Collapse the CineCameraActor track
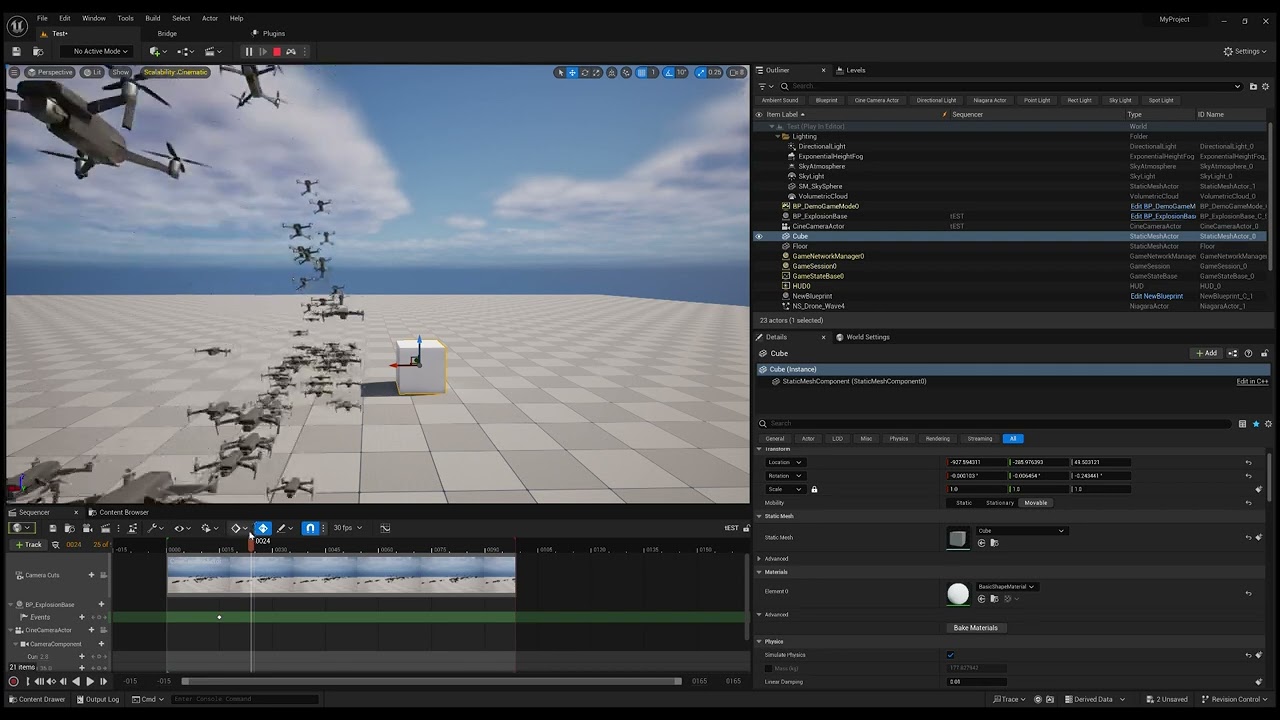The image size is (1280, 720). (12, 630)
